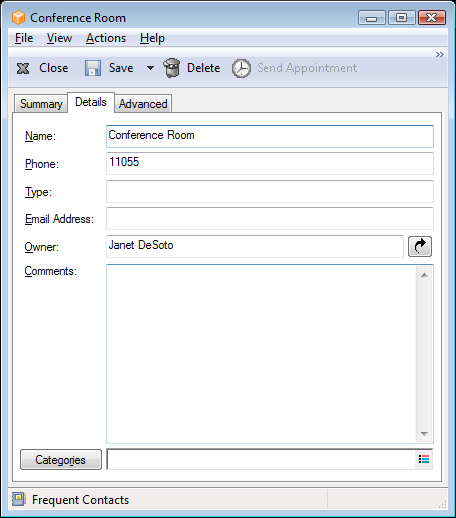Image resolution: width=456 pixels, height=518 pixels.
Task: Open the File menu
Action: click(x=24, y=38)
